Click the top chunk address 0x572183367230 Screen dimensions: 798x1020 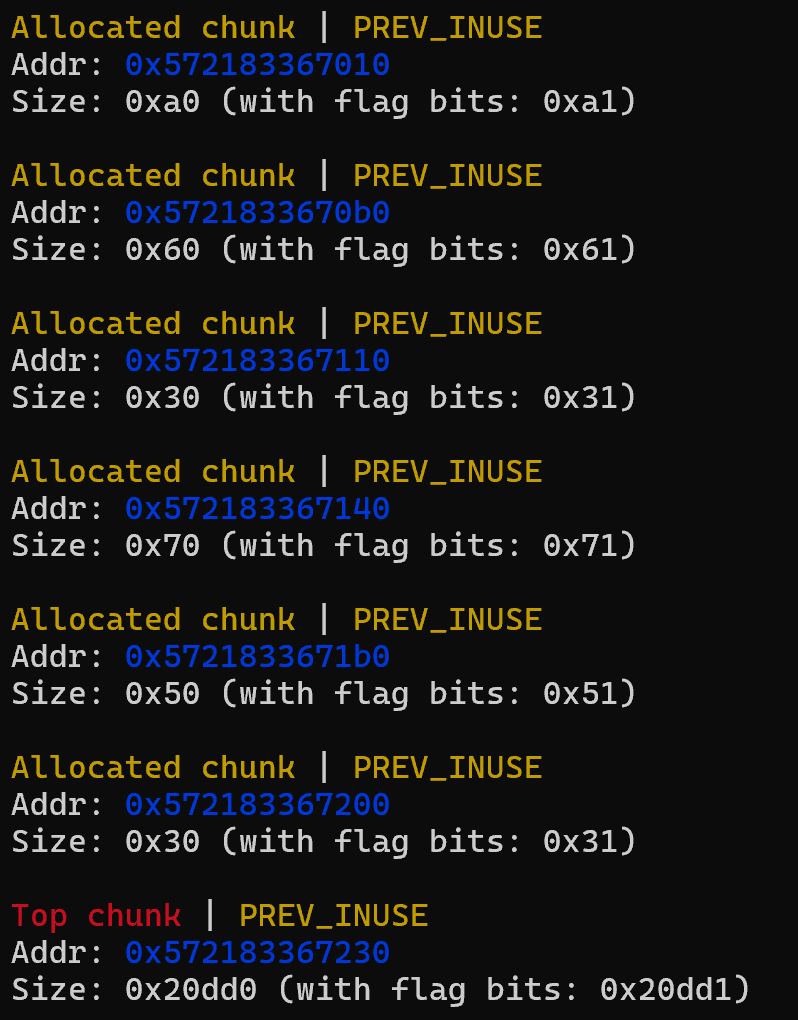click(x=257, y=953)
